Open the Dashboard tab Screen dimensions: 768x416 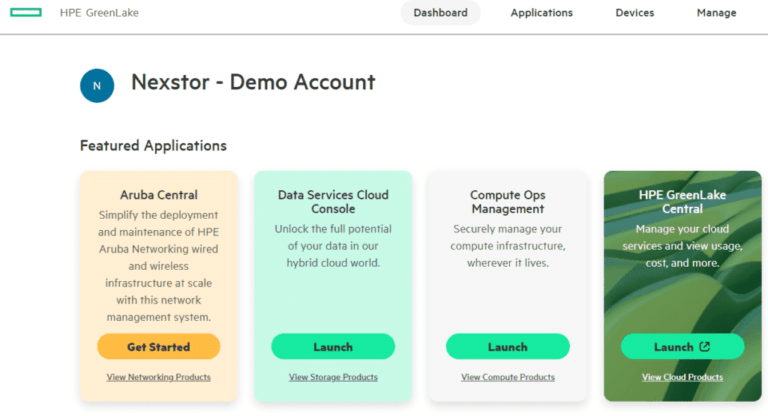click(440, 13)
